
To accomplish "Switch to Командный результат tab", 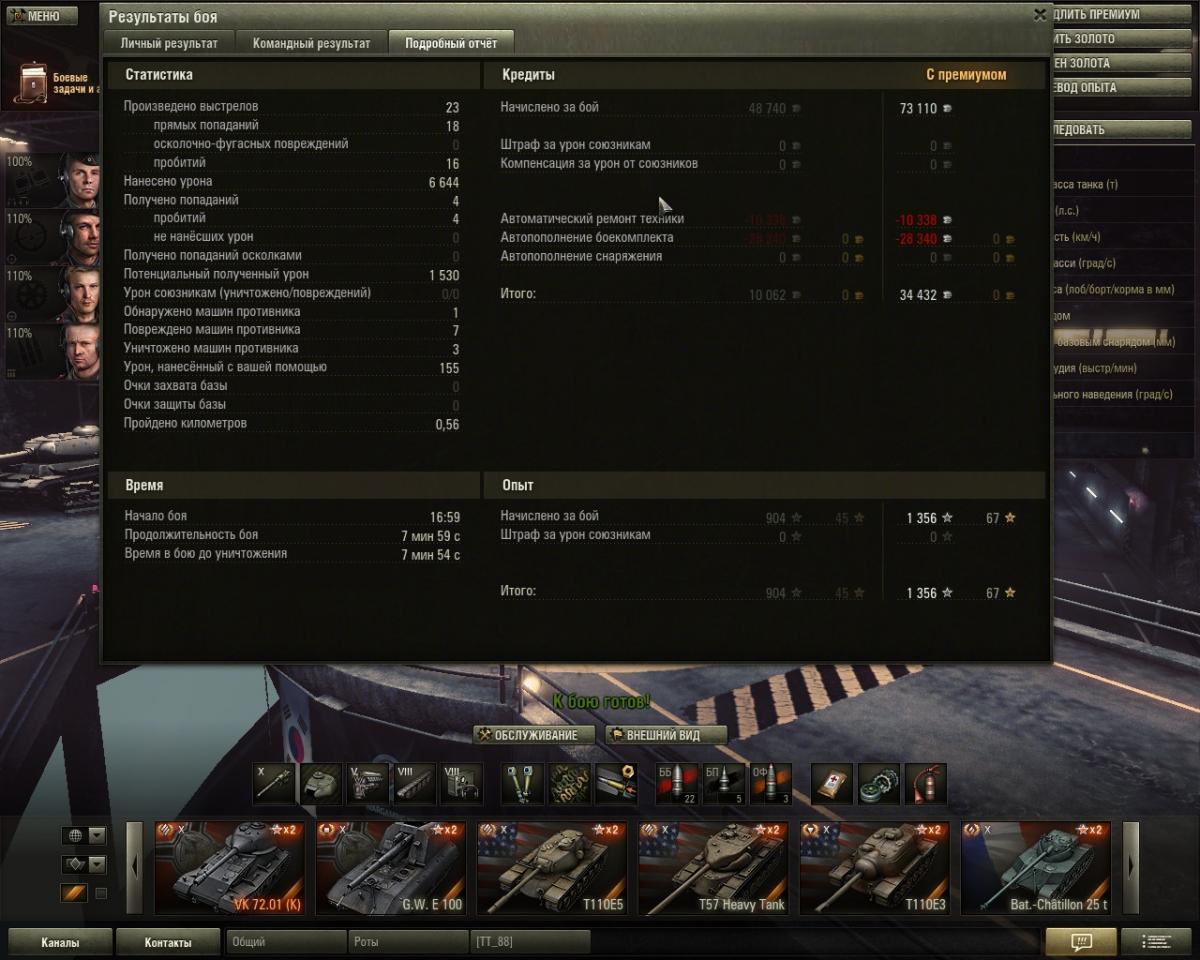I will [x=311, y=43].
